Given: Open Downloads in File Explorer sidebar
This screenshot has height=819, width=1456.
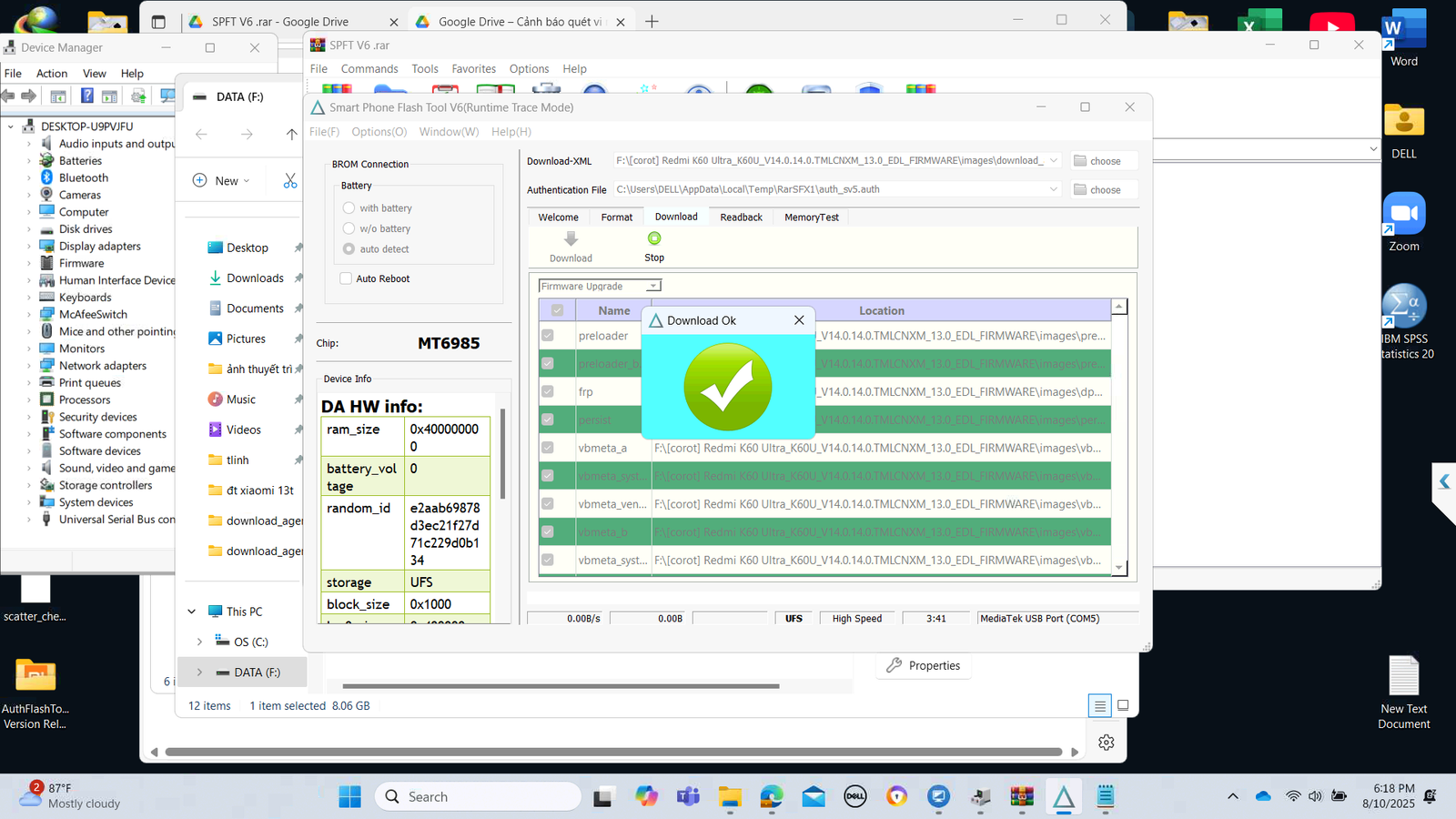Looking at the screenshot, I should click(x=255, y=278).
